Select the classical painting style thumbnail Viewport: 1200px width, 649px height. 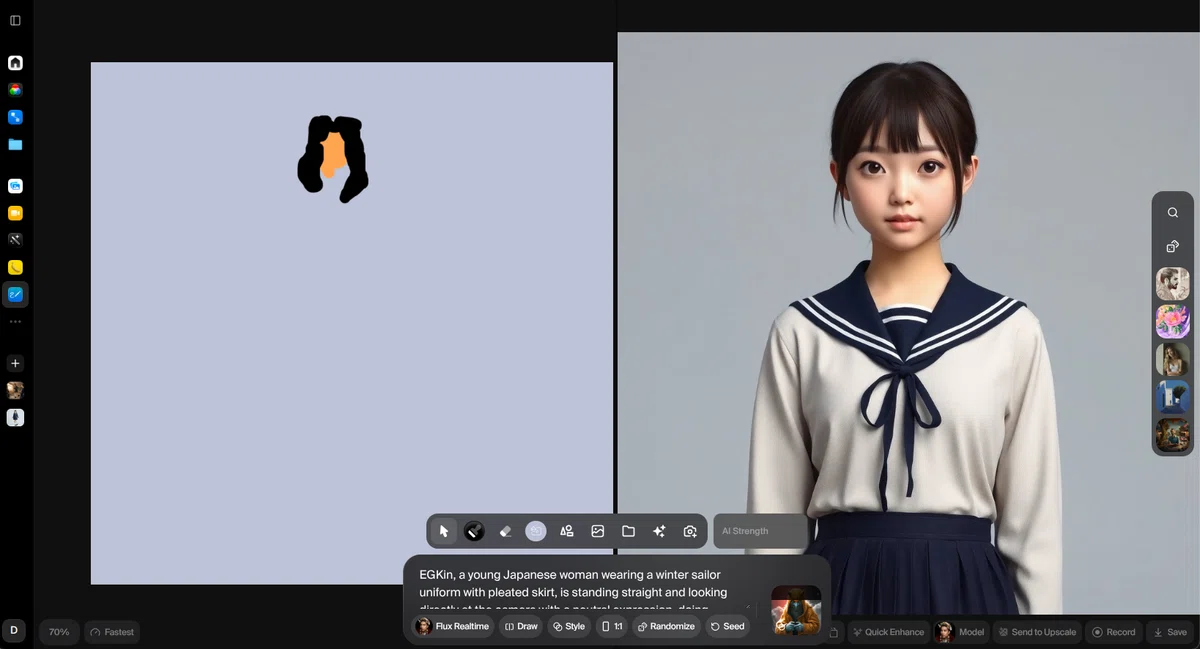click(1173, 435)
